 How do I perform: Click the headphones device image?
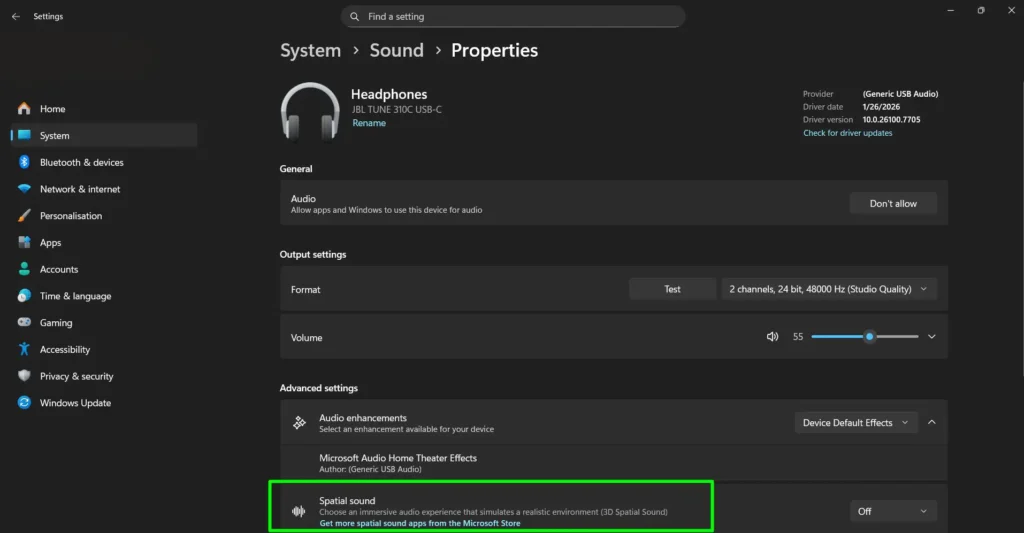pos(310,112)
